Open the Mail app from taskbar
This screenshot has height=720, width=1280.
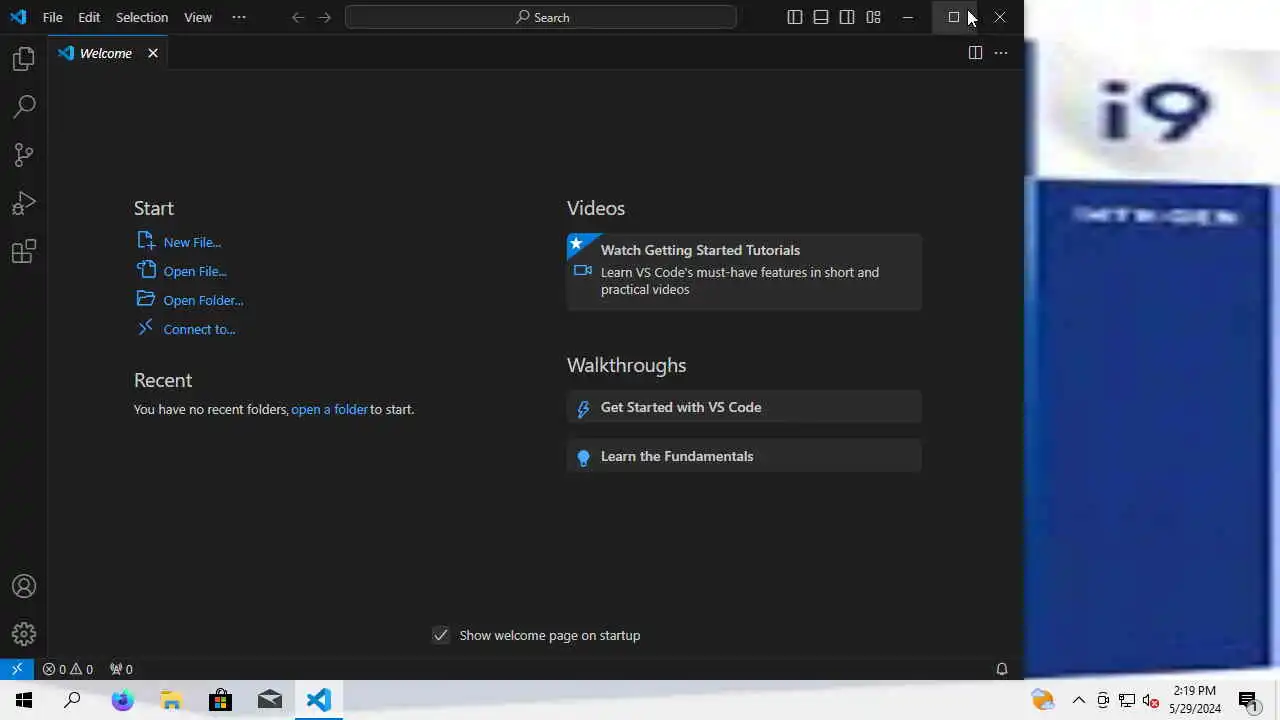(270, 700)
